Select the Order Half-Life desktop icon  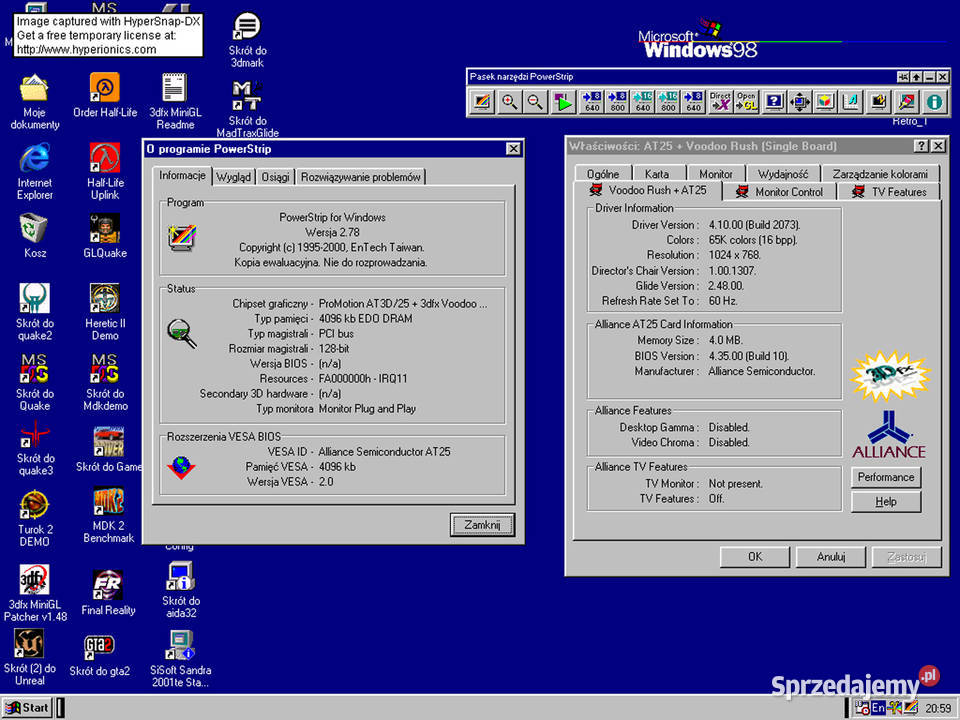pos(105,96)
